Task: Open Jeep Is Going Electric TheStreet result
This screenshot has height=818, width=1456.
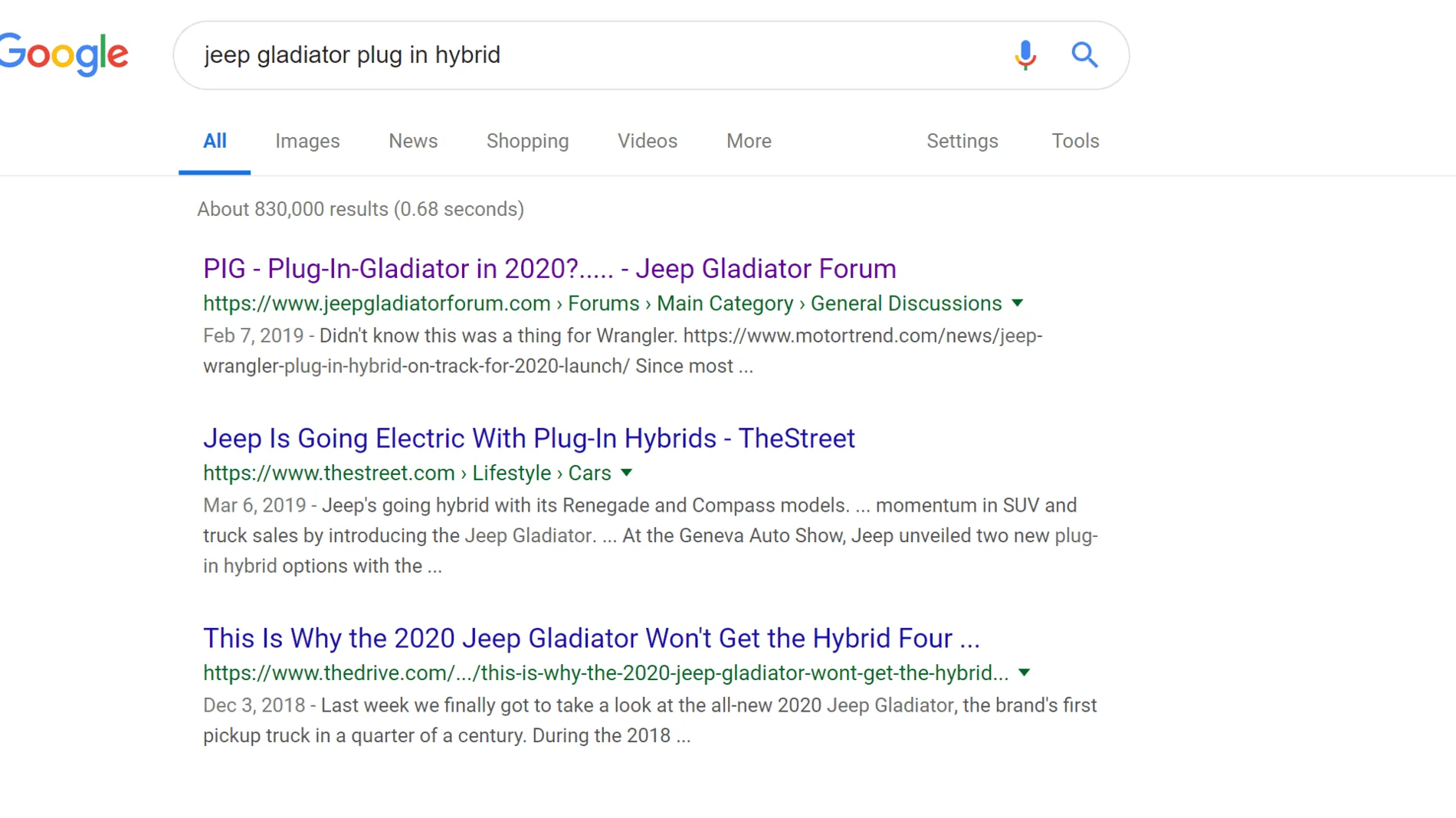Action: (529, 438)
